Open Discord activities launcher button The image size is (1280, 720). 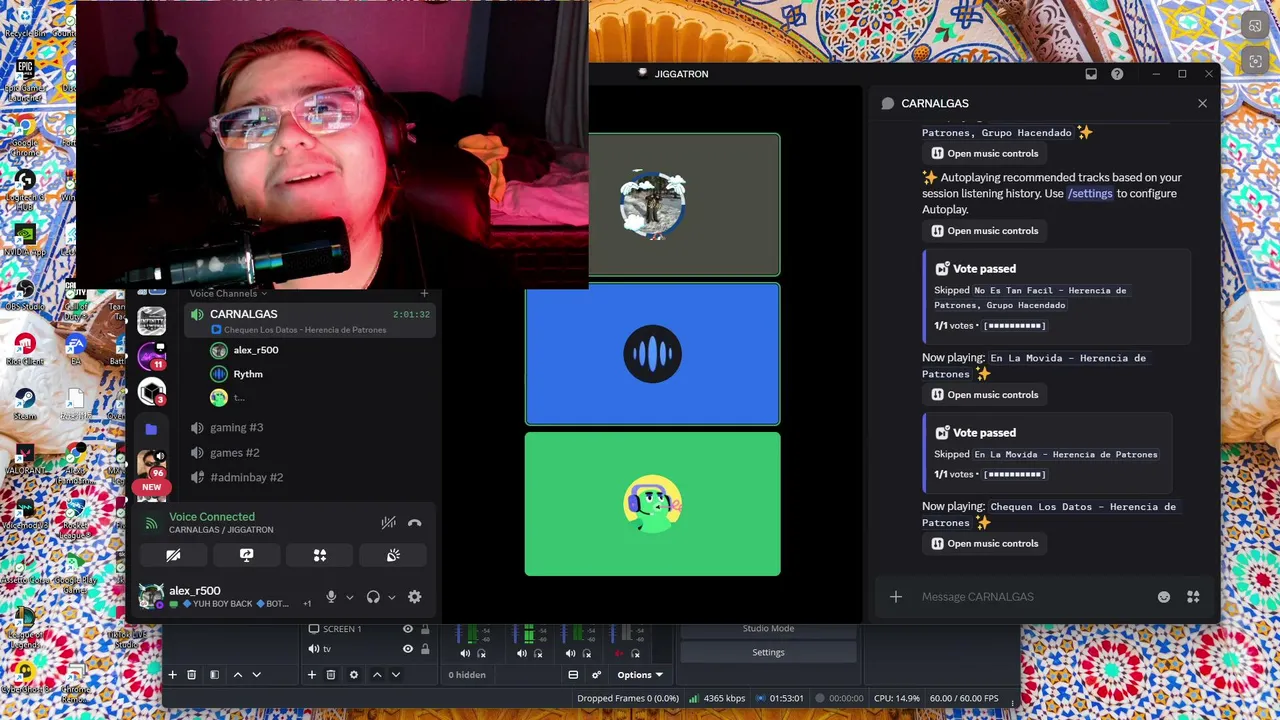pos(320,555)
